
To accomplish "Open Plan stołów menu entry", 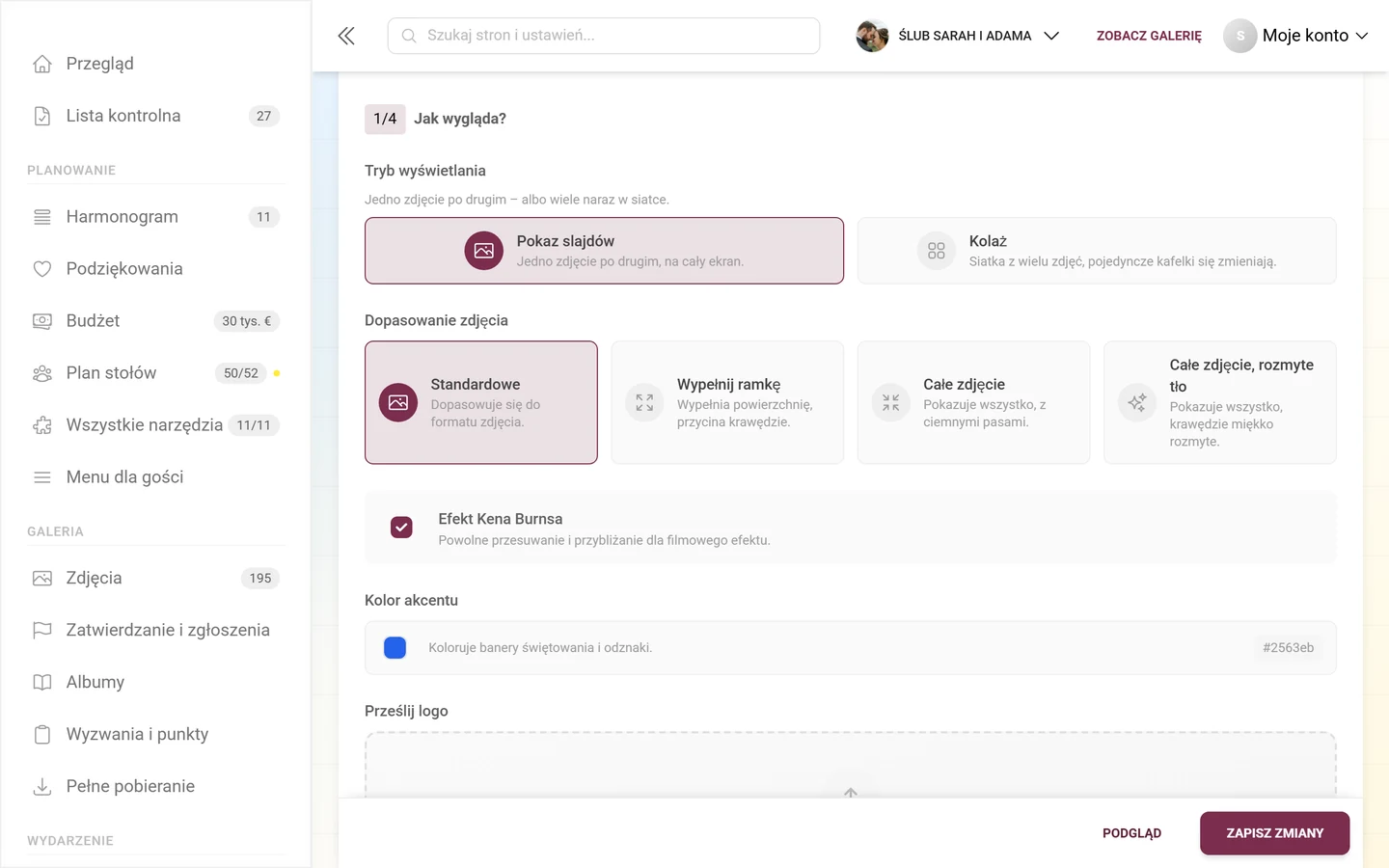I will 156,373.
